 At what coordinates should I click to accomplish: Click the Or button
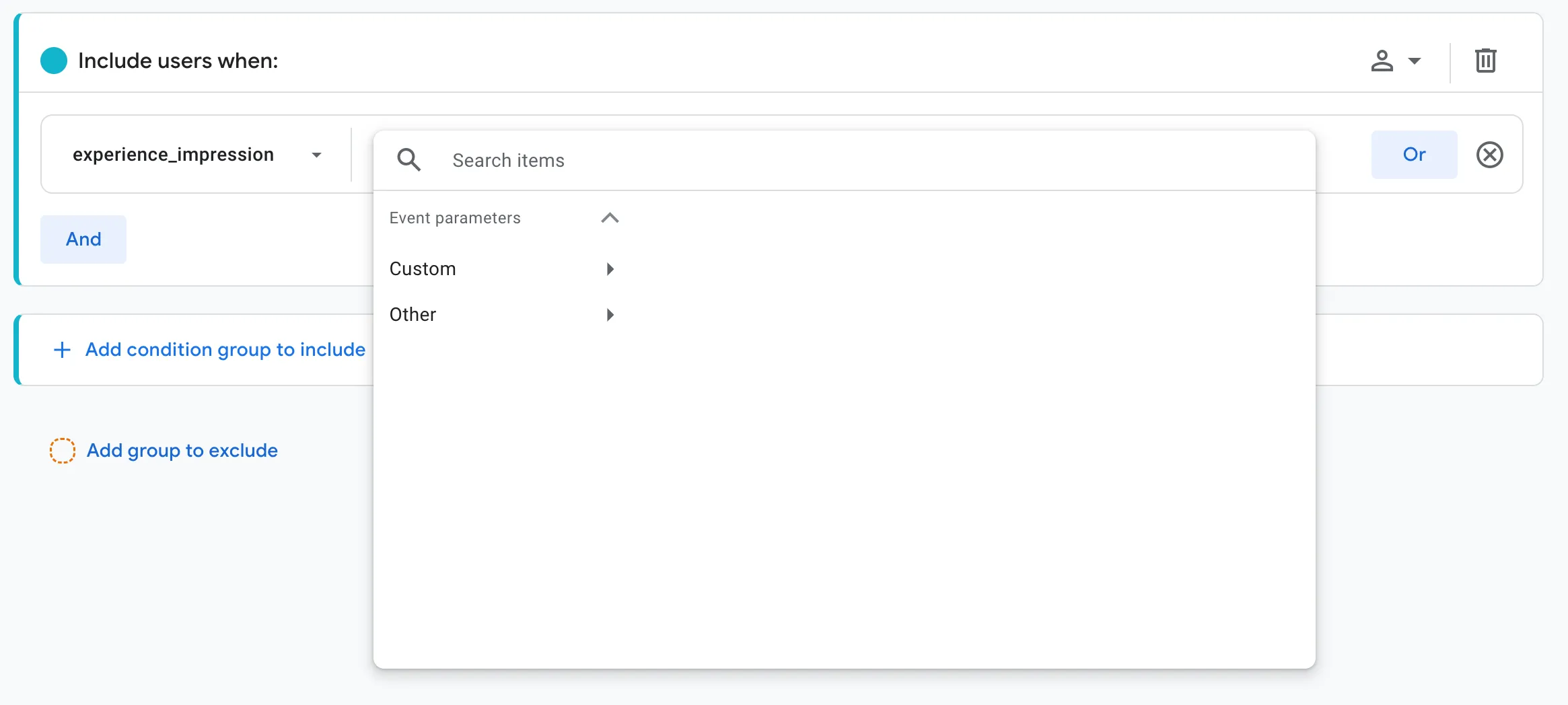tap(1414, 155)
